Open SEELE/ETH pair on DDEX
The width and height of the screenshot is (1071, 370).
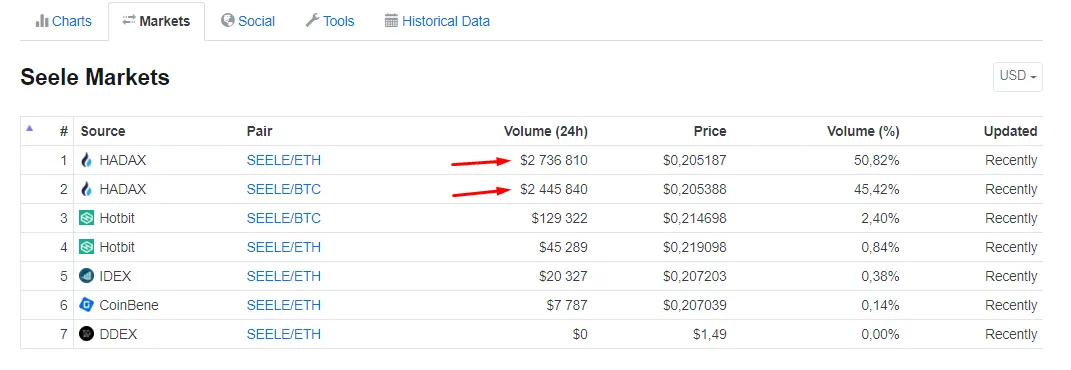(x=283, y=334)
